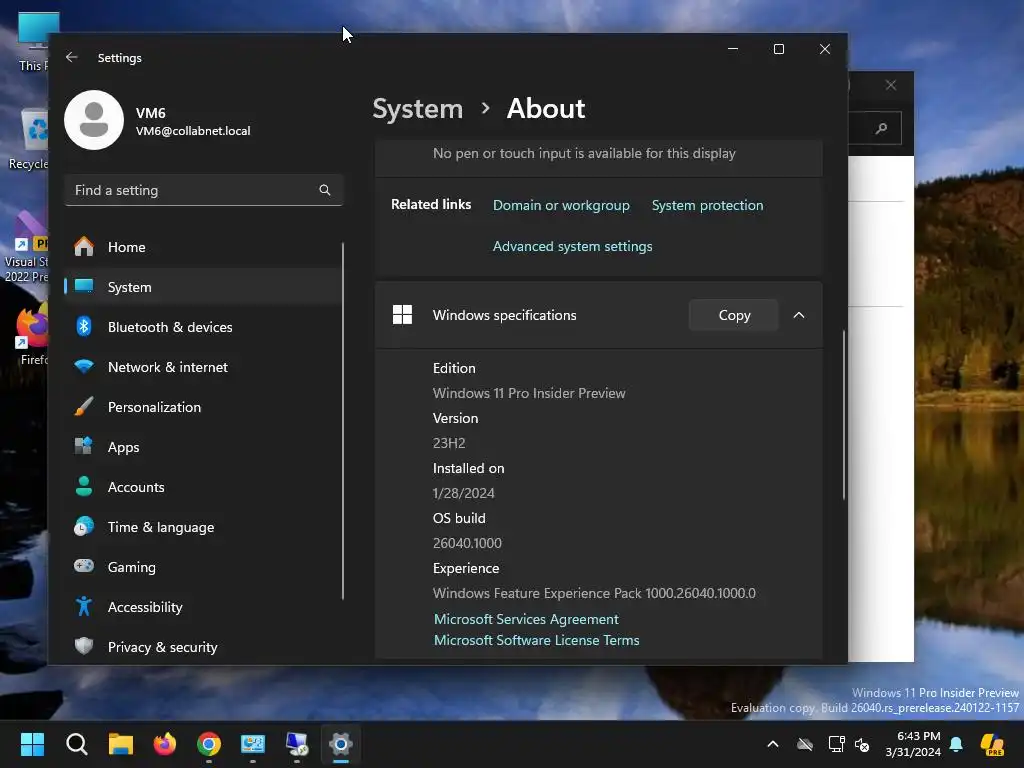The image size is (1024, 768).
Task: Open the System protection link
Action: (707, 205)
